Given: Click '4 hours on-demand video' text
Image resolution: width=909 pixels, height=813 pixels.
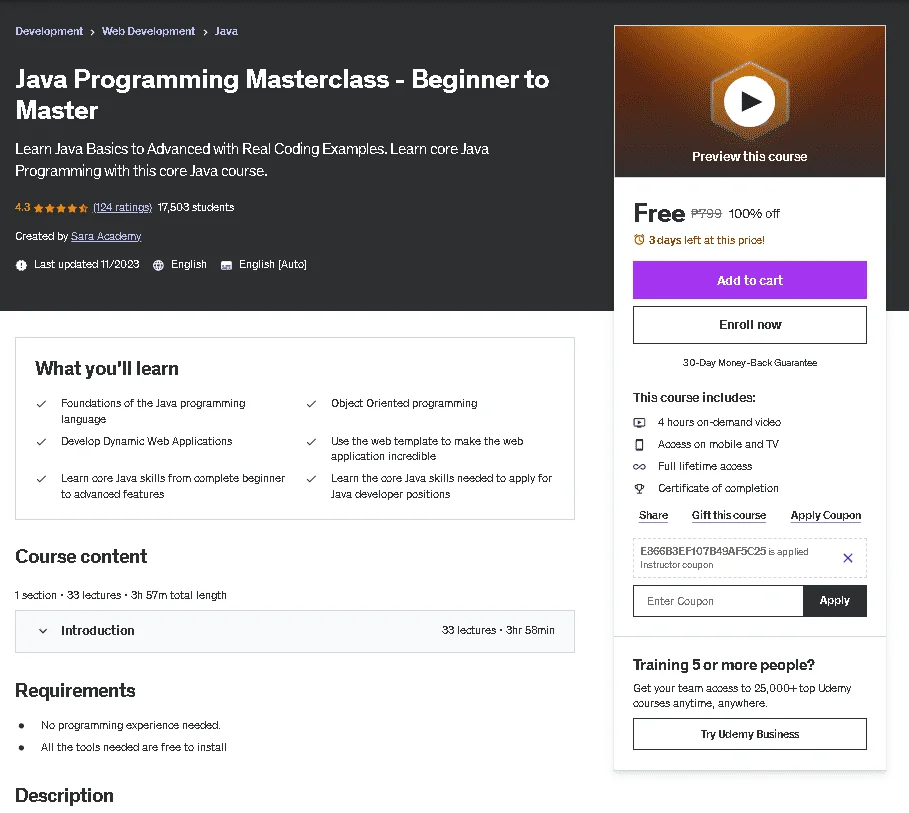Looking at the screenshot, I should [x=719, y=423].
